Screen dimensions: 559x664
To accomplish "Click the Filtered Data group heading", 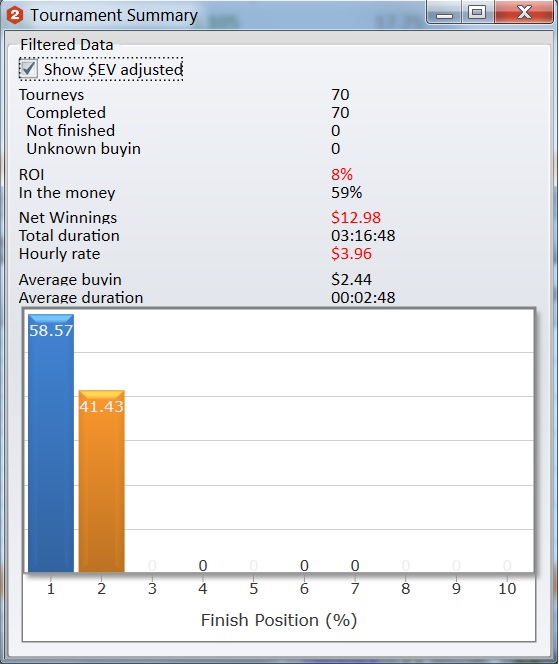I will pos(67,44).
